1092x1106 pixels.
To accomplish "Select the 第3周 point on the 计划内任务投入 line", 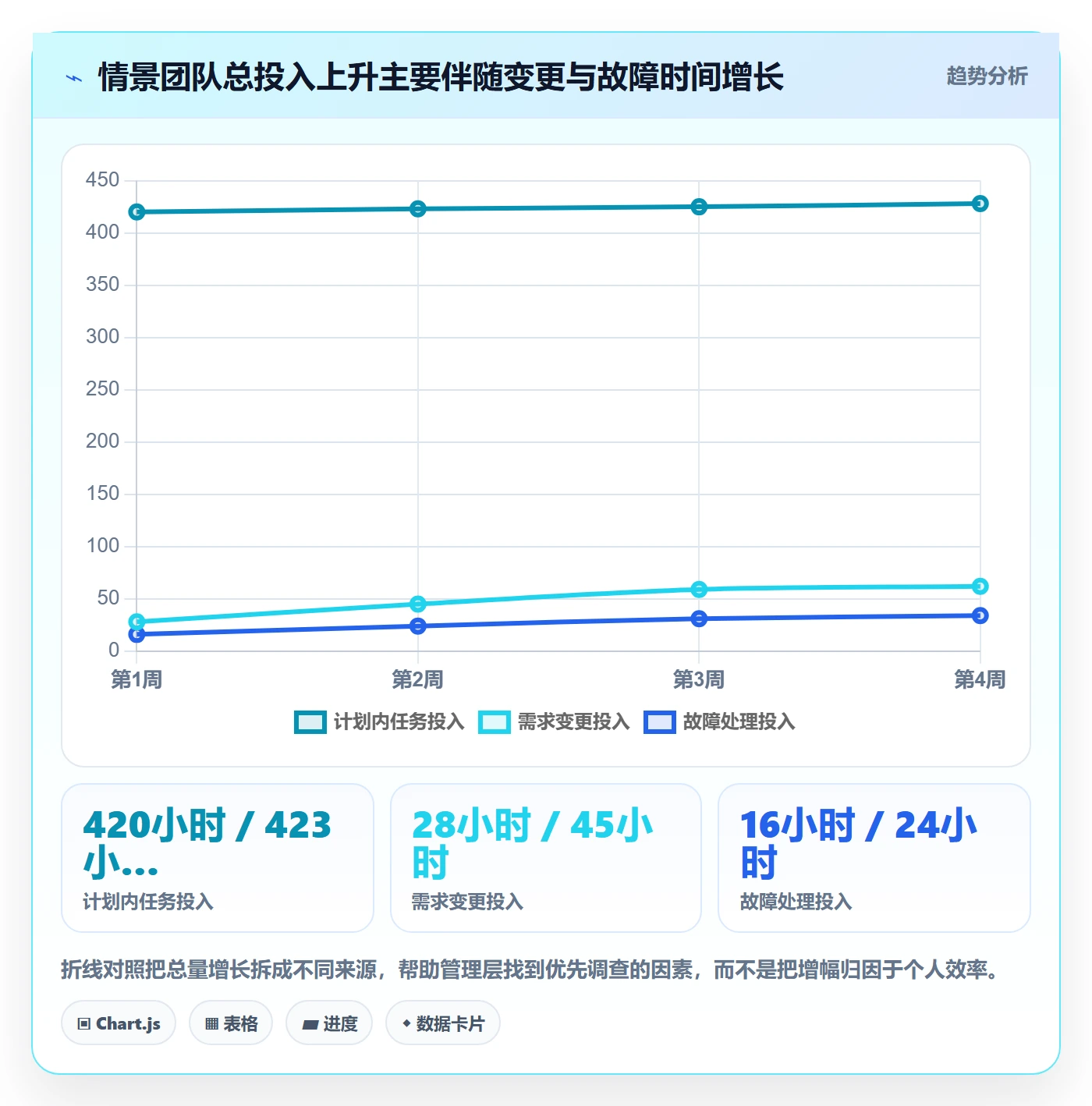I will [699, 207].
